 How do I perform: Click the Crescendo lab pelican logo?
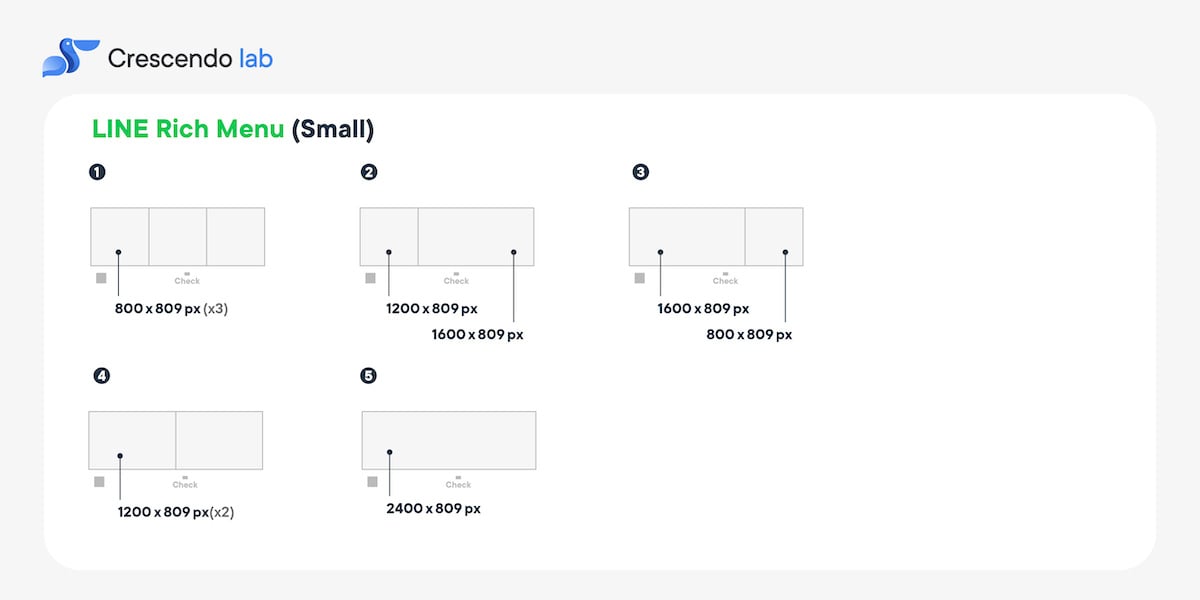click(x=69, y=57)
